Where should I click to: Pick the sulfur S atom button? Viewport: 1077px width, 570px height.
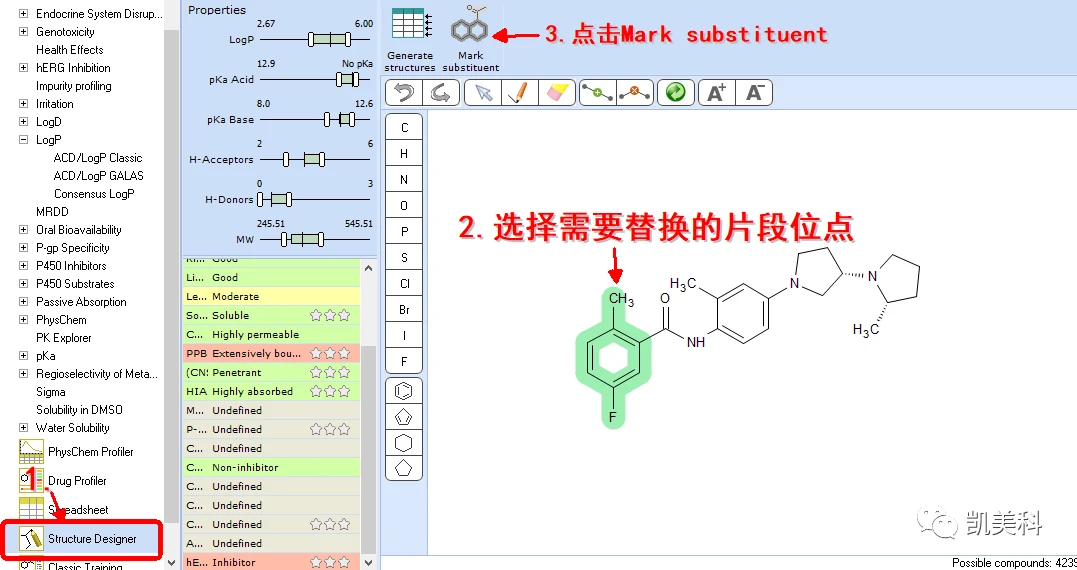404,258
